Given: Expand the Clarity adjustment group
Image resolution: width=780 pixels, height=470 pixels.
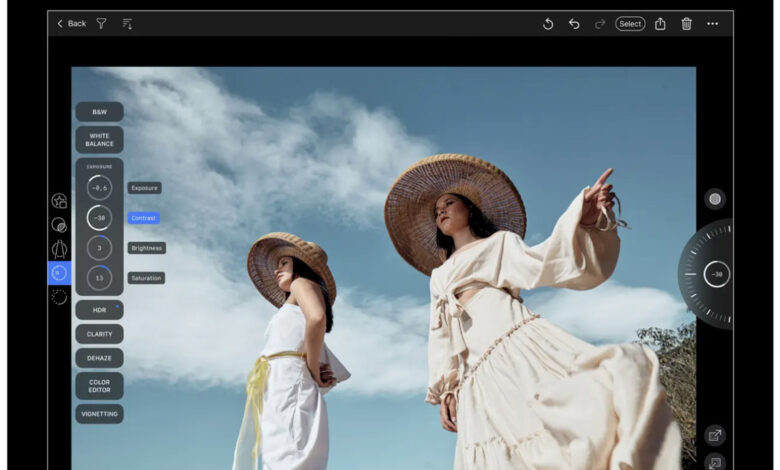Looking at the screenshot, I should pyautogui.click(x=99, y=334).
